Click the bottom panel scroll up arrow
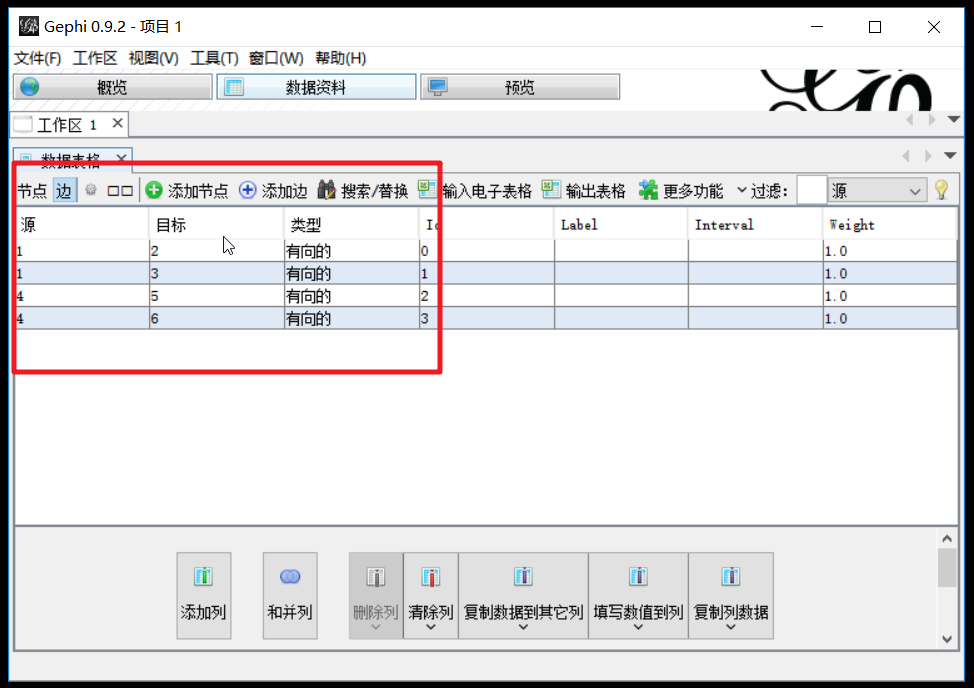The height and width of the screenshot is (688, 974). (947, 538)
